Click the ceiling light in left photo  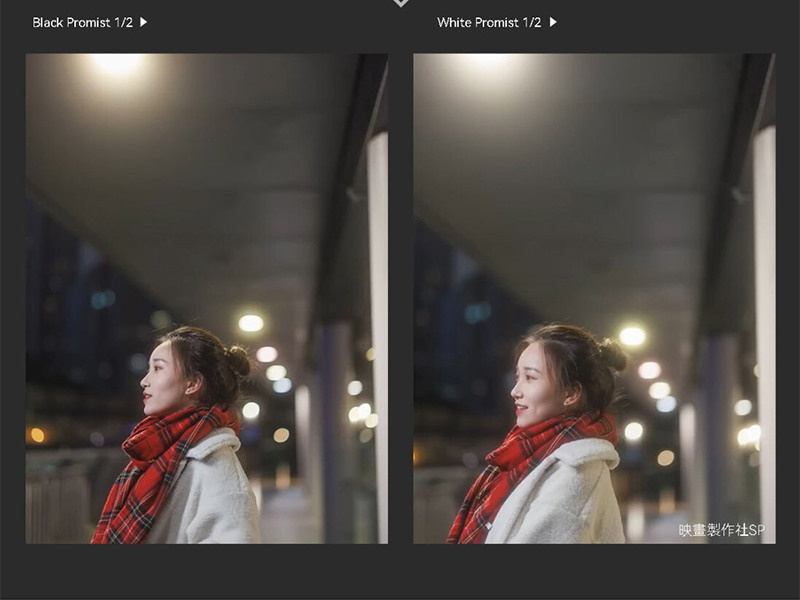[118, 63]
